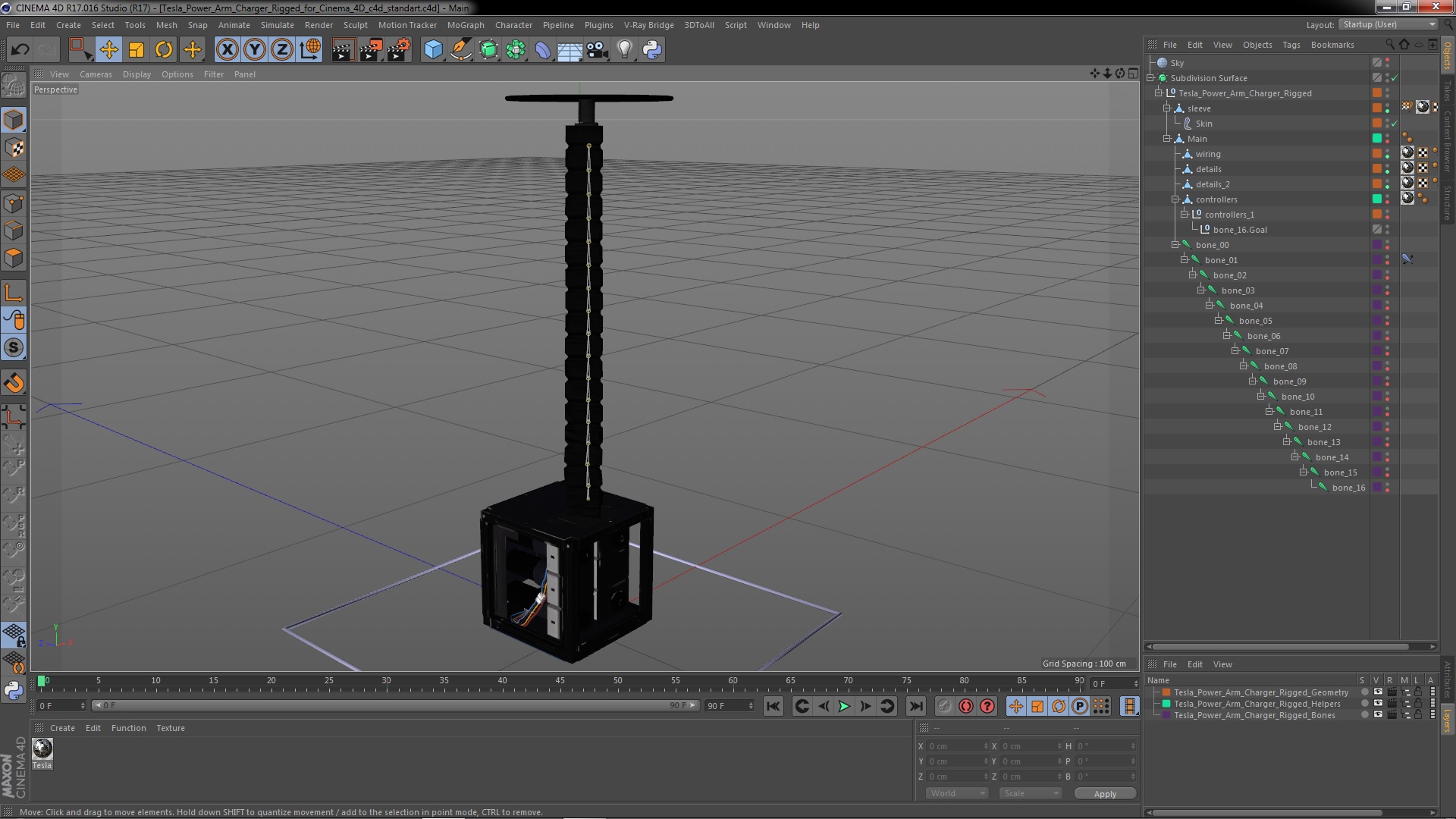
Task: Click the Apply button
Action: (1104, 793)
